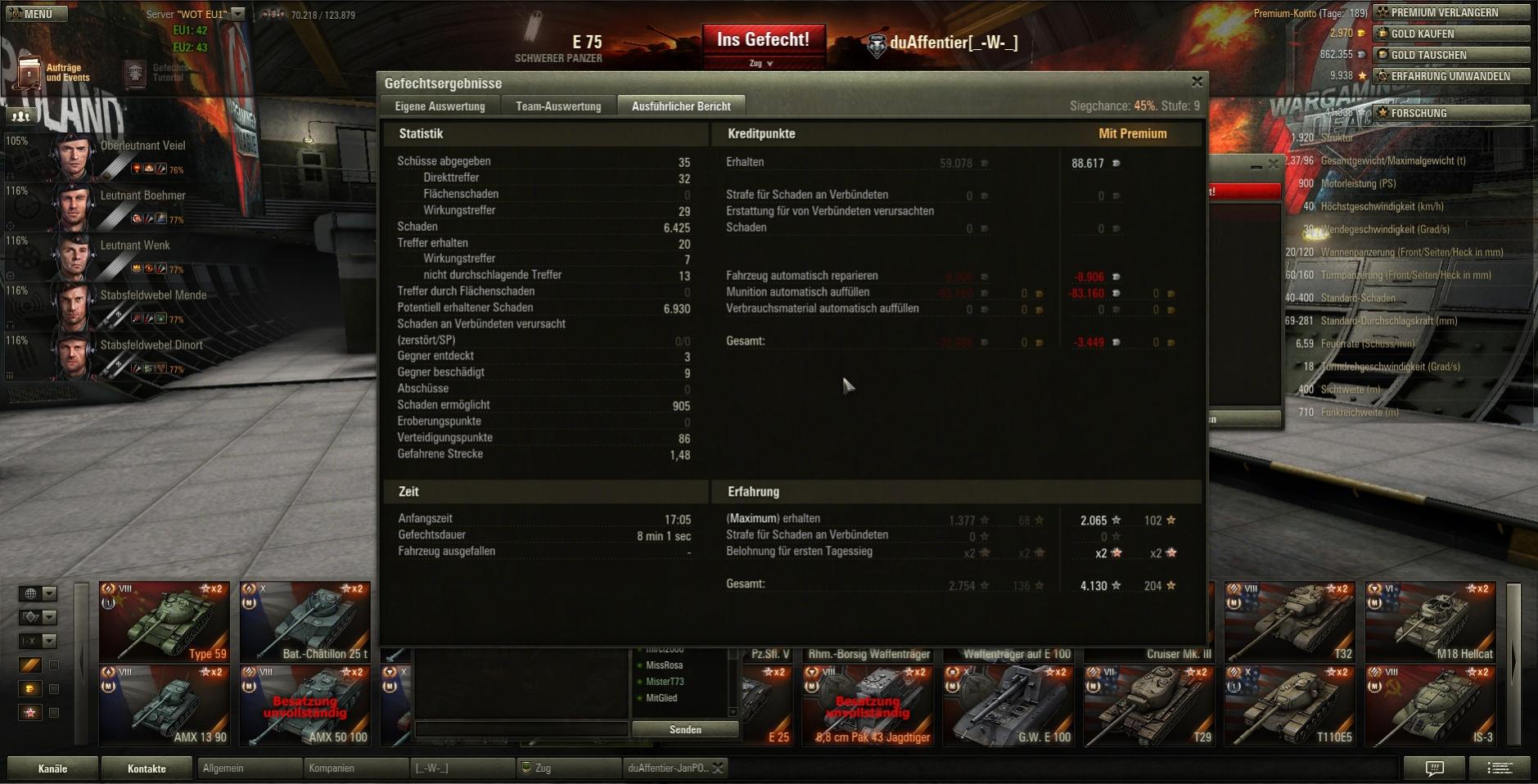The width and height of the screenshot is (1538, 784).
Task: Enable the favorites filter checkbox
Action: [x=54, y=713]
